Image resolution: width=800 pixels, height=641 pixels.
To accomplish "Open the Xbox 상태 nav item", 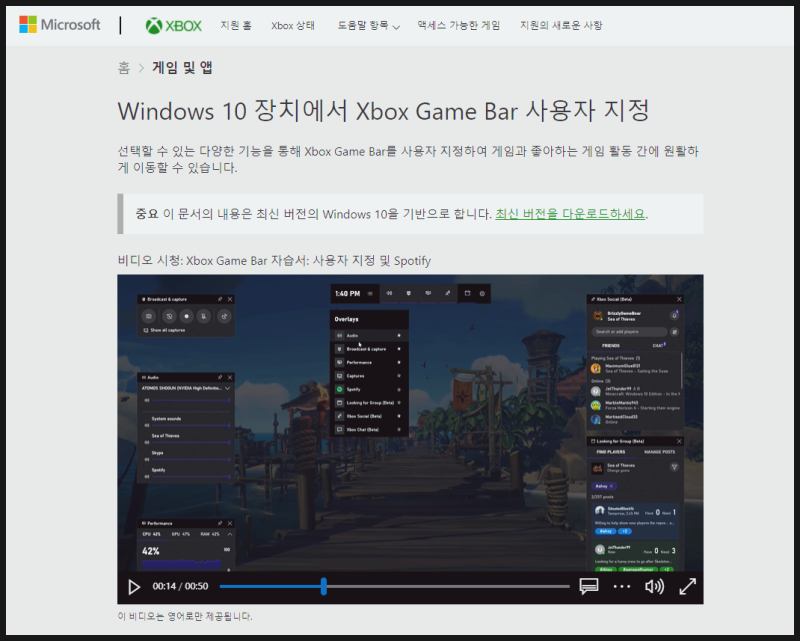I will click(293, 26).
